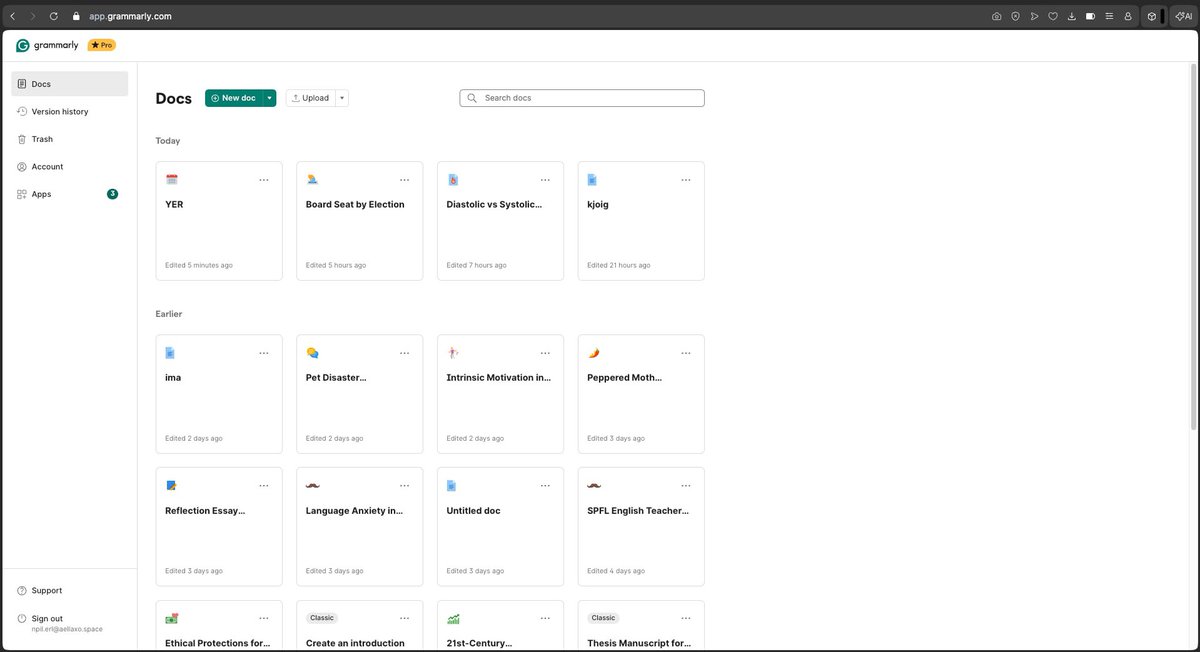Open Ethical Protections doc's three-dot menu
This screenshot has height=652, width=1200.
[264, 619]
